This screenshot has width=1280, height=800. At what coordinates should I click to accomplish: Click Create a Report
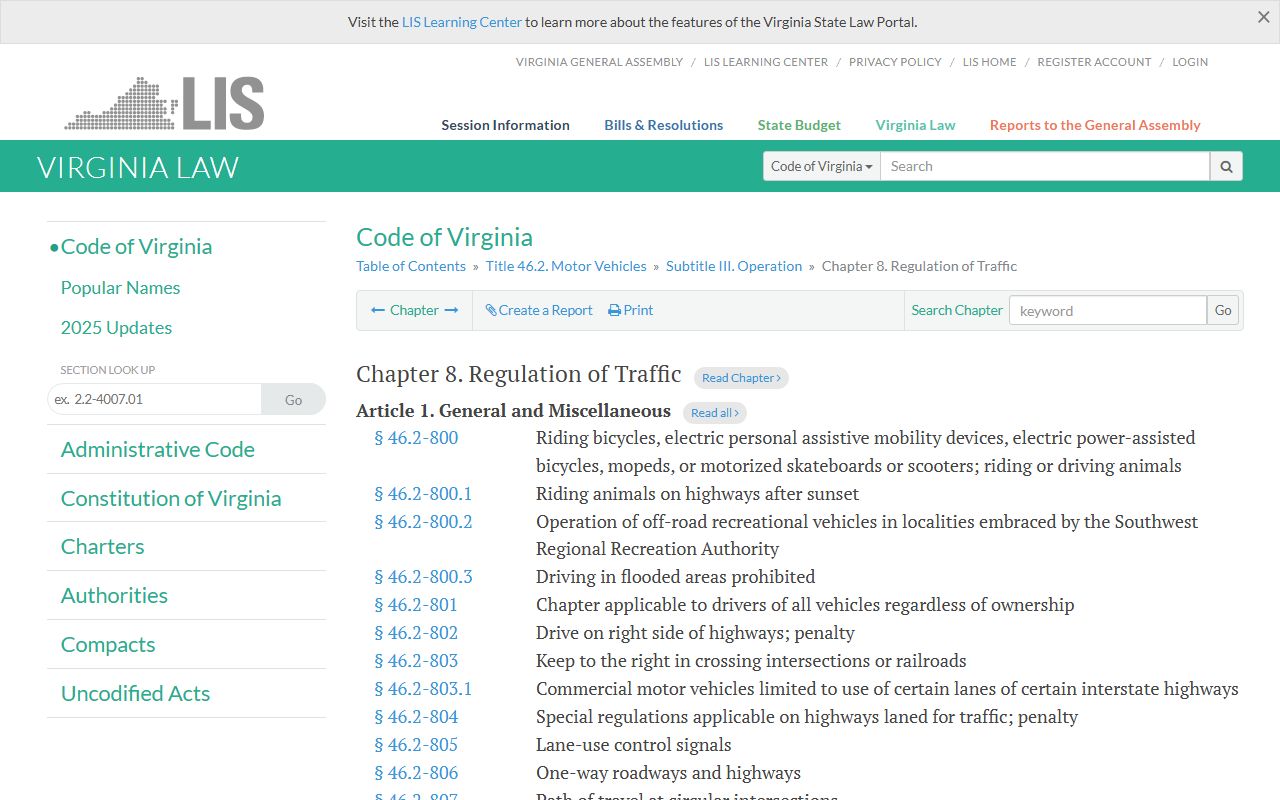(539, 310)
